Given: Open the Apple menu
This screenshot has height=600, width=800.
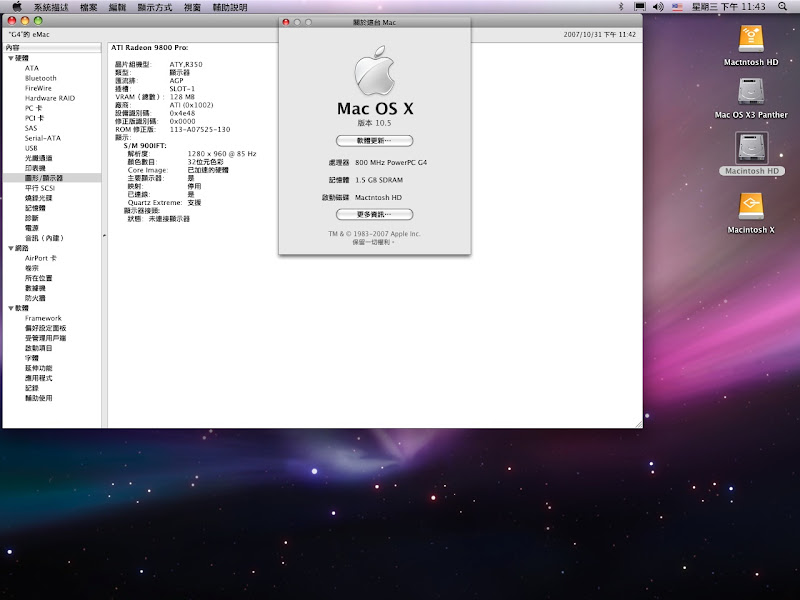Looking at the screenshot, I should pyautogui.click(x=17, y=7).
